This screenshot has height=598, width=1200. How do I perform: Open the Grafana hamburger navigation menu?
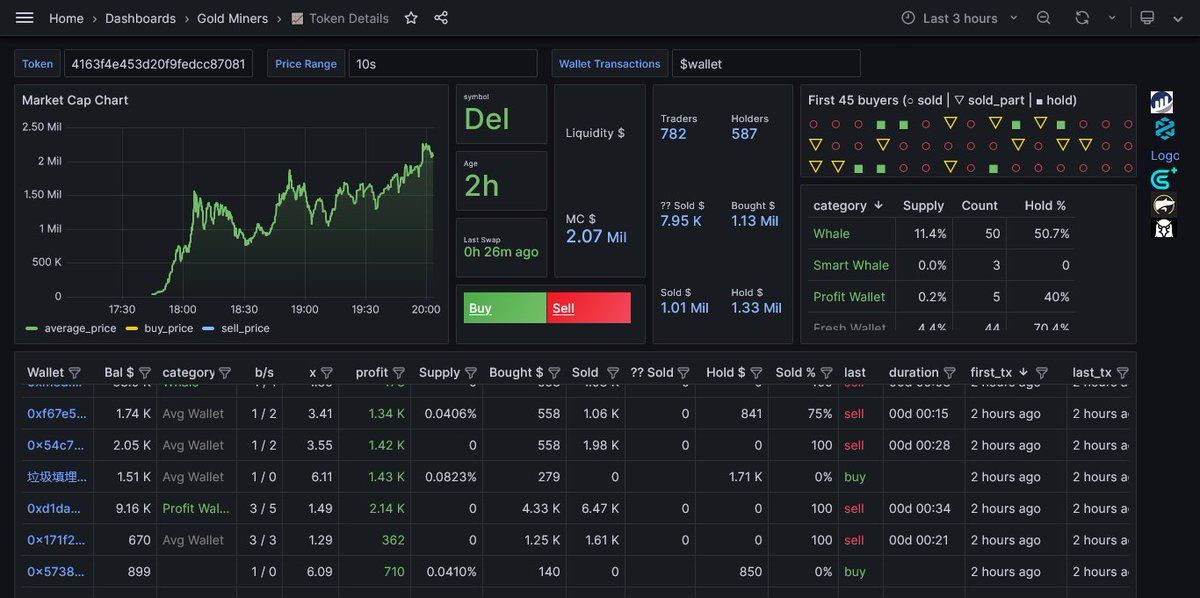(25, 18)
